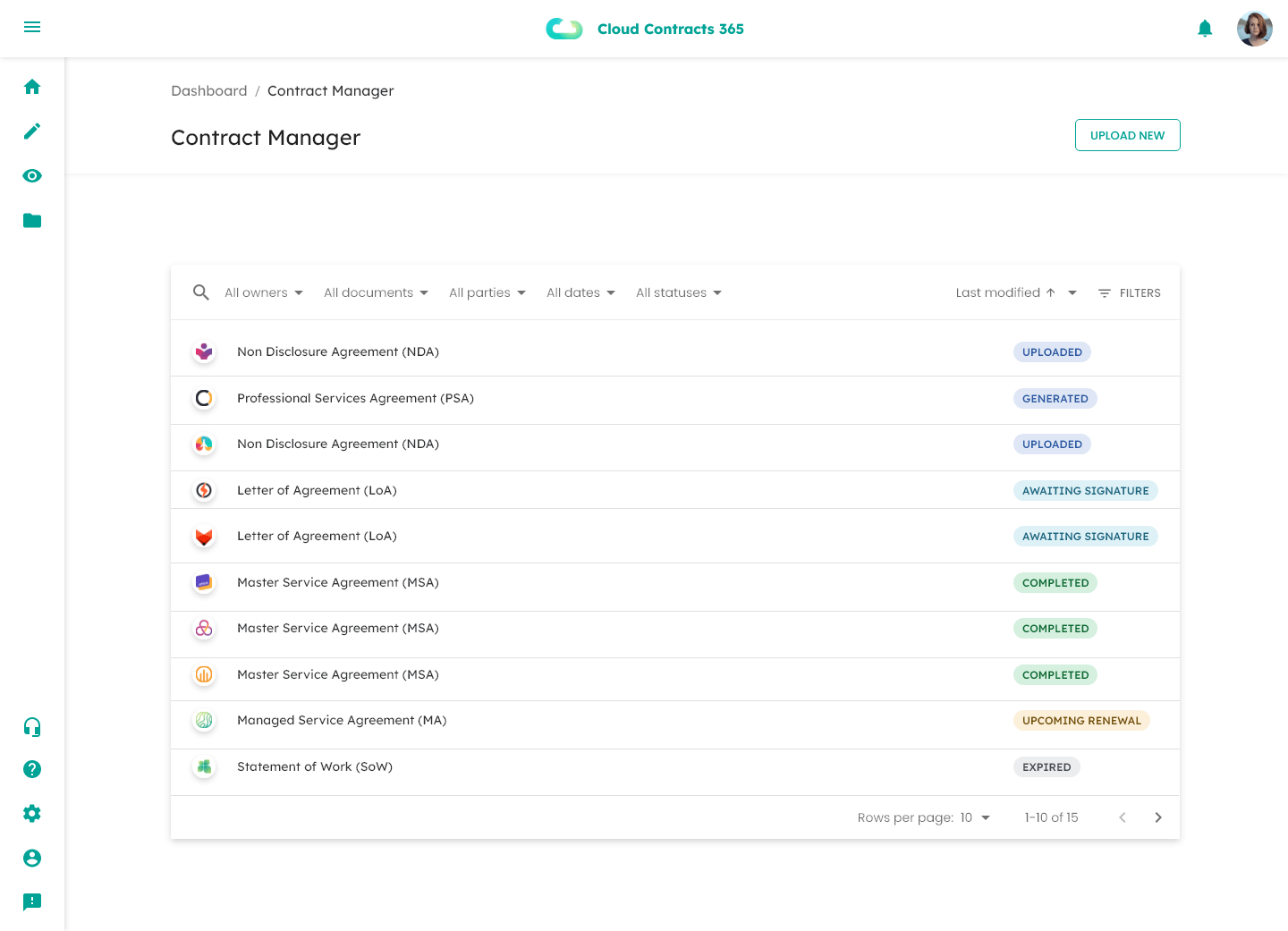Open the Managed Service Agreement (MA)

(x=342, y=720)
